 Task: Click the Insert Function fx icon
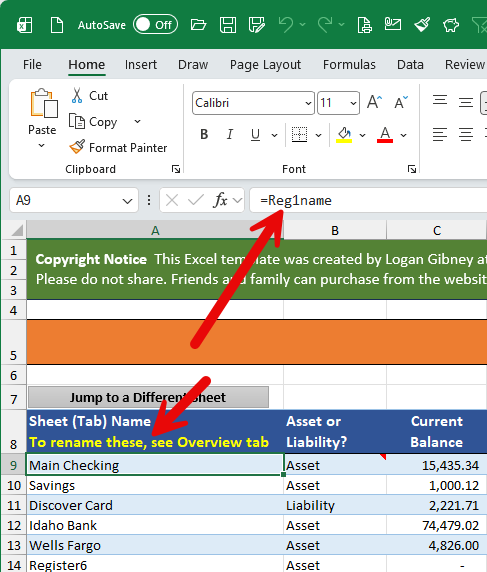[220, 200]
